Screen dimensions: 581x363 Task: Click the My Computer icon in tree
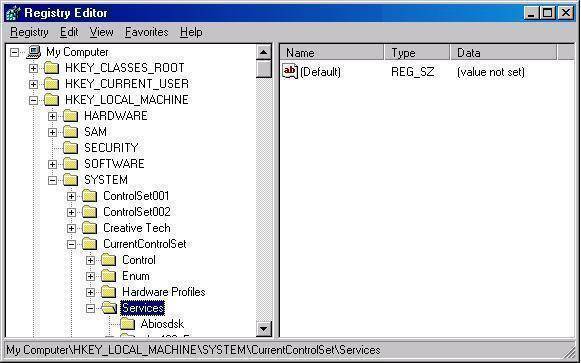click(33, 52)
